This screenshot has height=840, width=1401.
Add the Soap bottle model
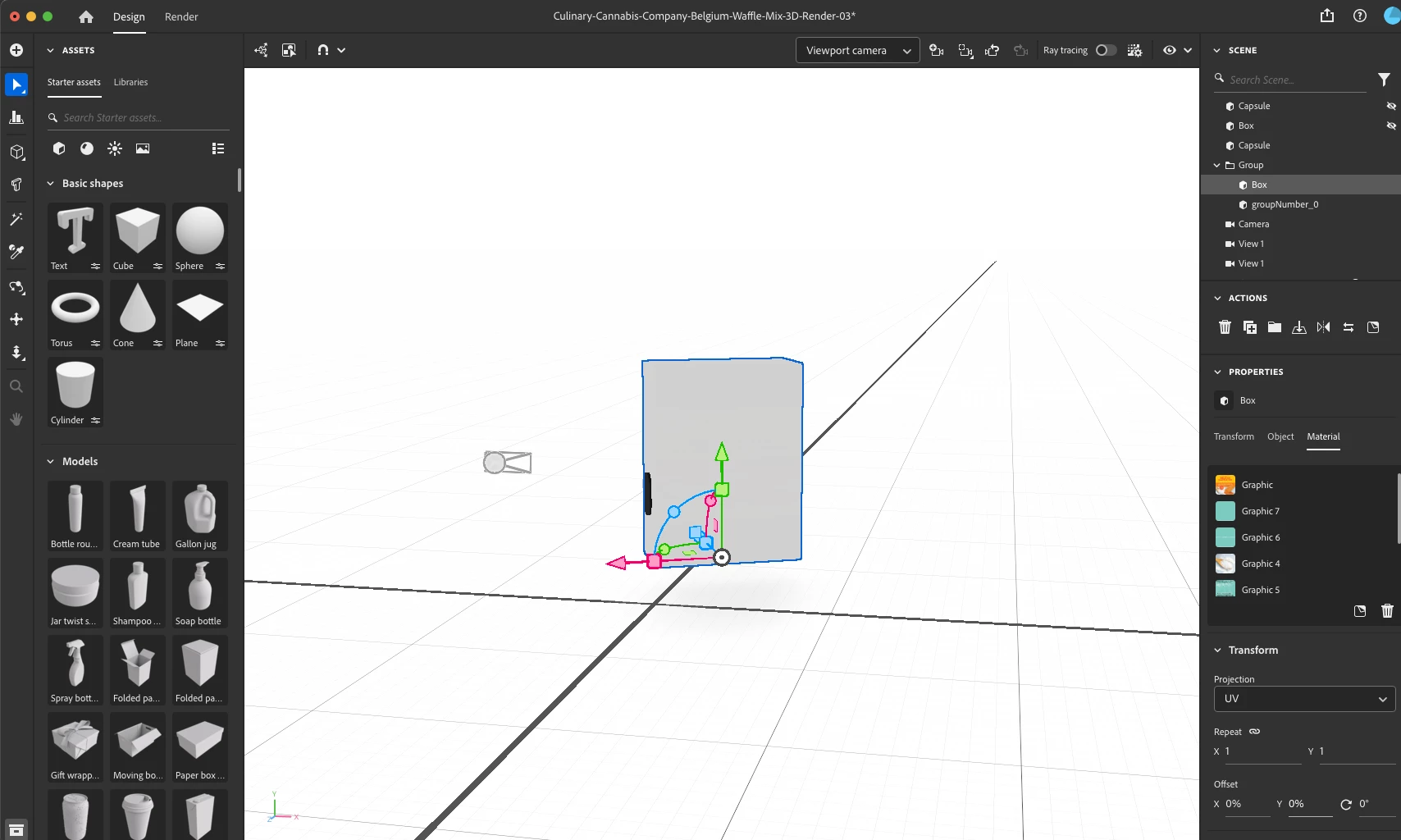tap(199, 593)
